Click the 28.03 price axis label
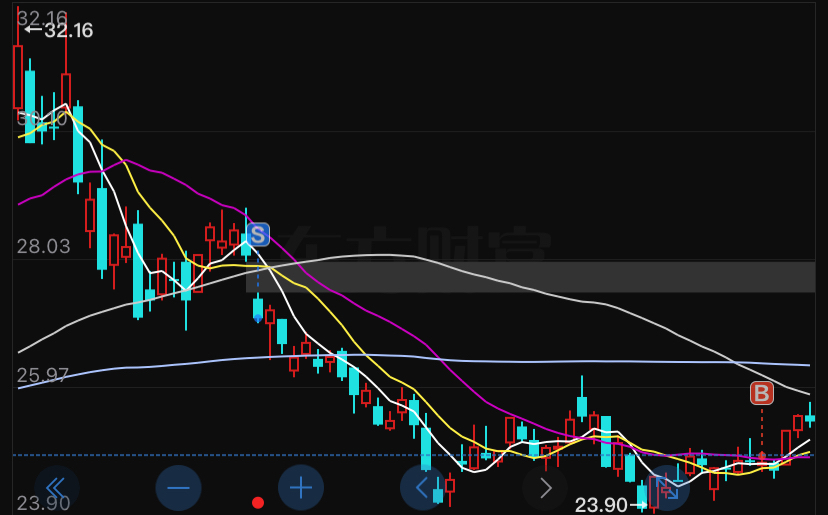 [43, 246]
